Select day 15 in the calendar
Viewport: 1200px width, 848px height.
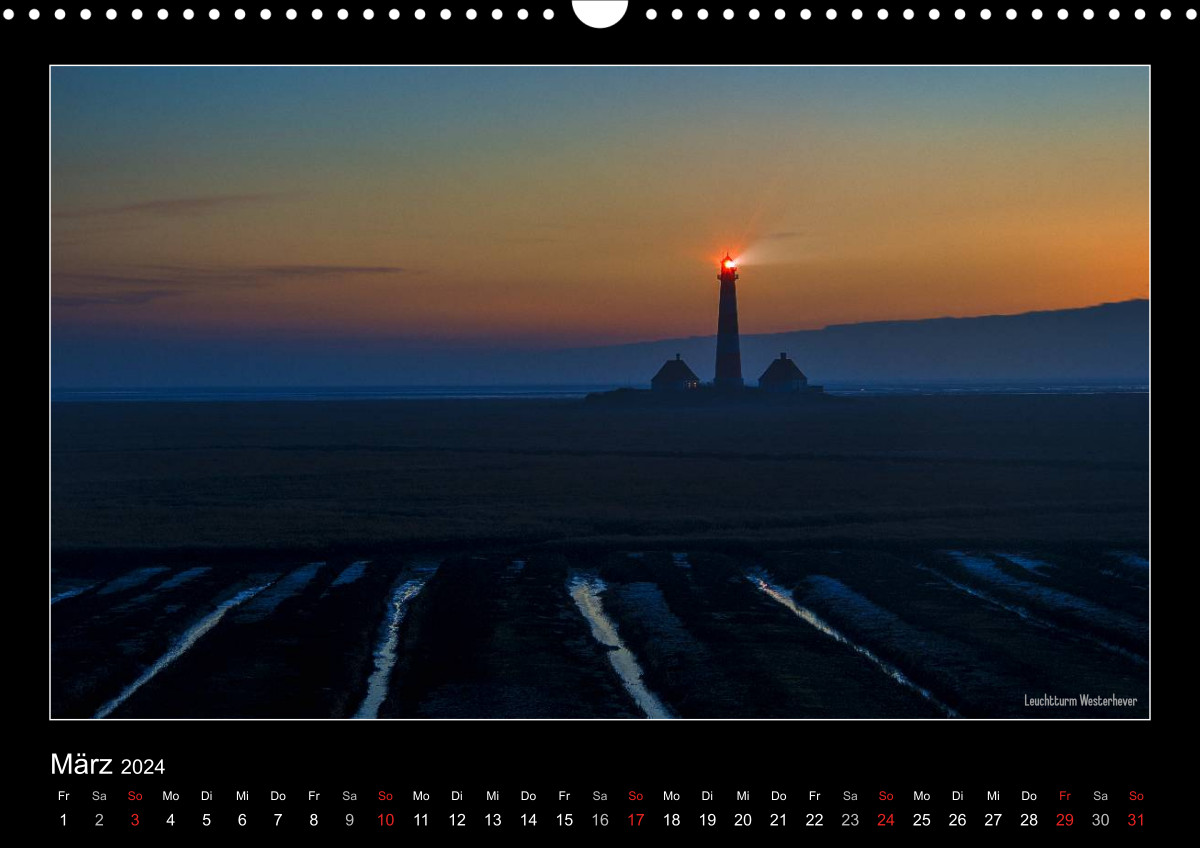point(564,820)
